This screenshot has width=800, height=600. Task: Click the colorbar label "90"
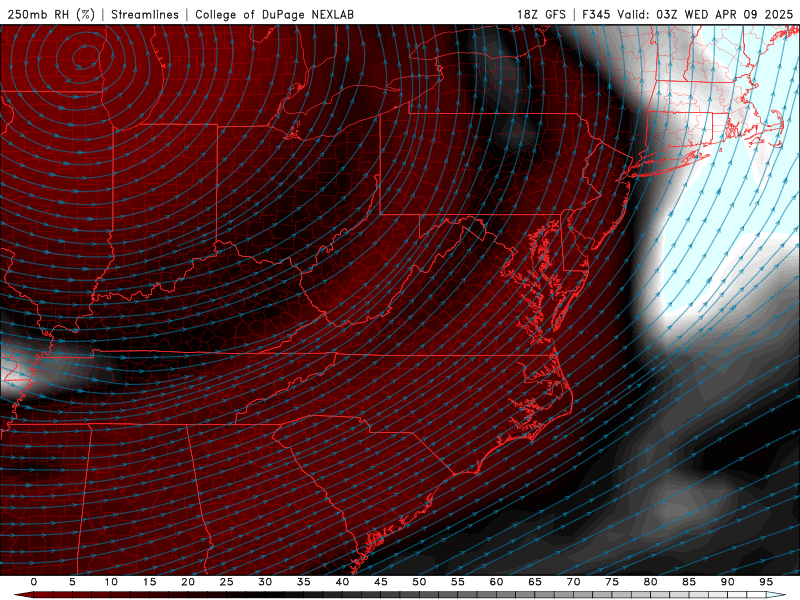(x=728, y=582)
